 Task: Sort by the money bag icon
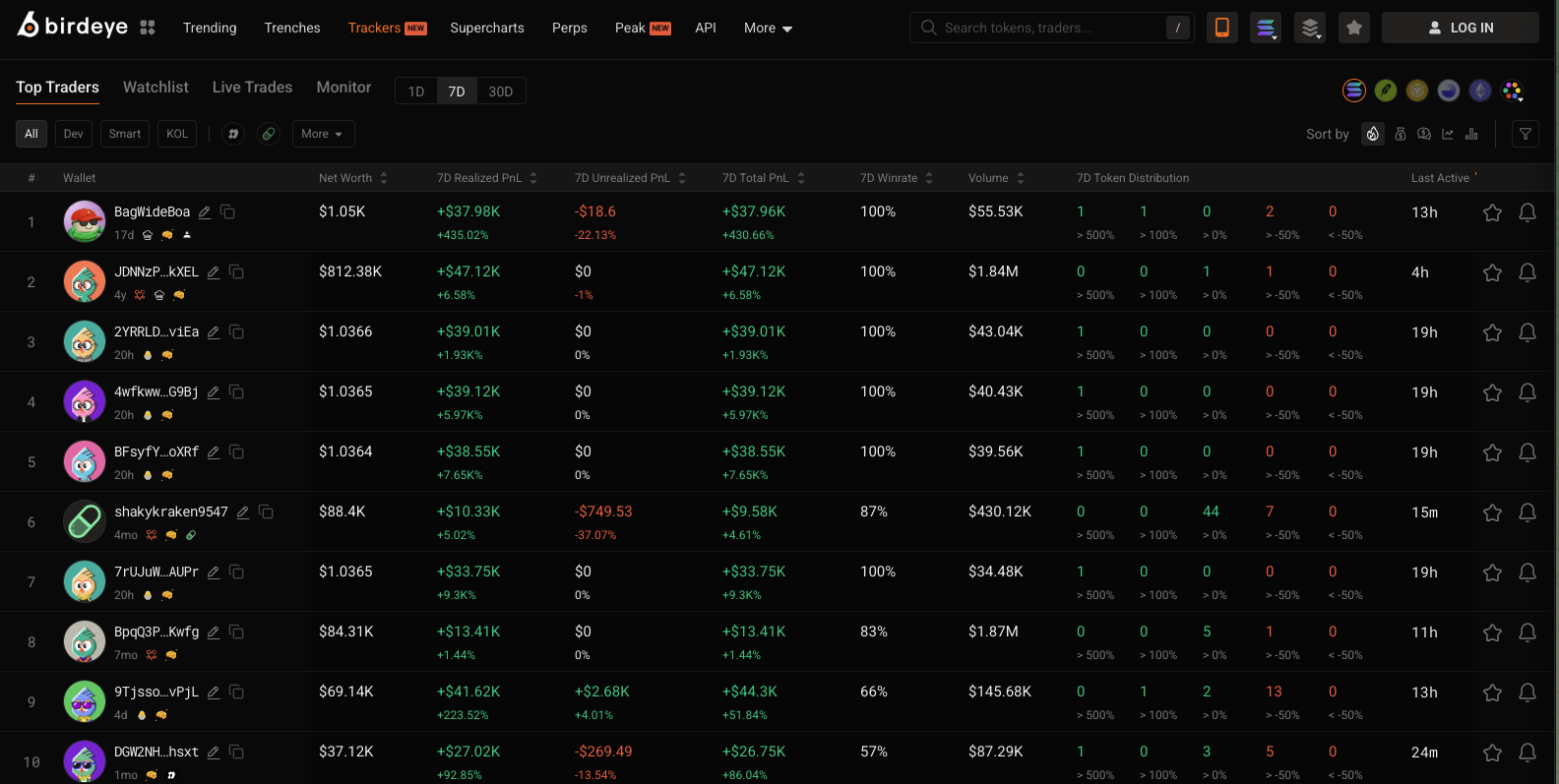(1400, 134)
